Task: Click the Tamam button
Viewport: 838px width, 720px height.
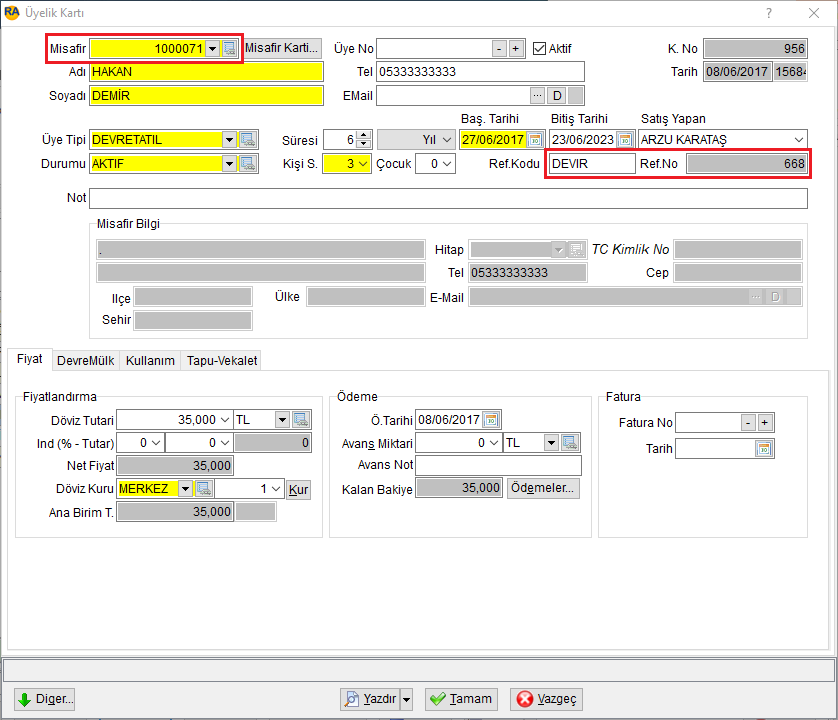Action: pos(461,699)
